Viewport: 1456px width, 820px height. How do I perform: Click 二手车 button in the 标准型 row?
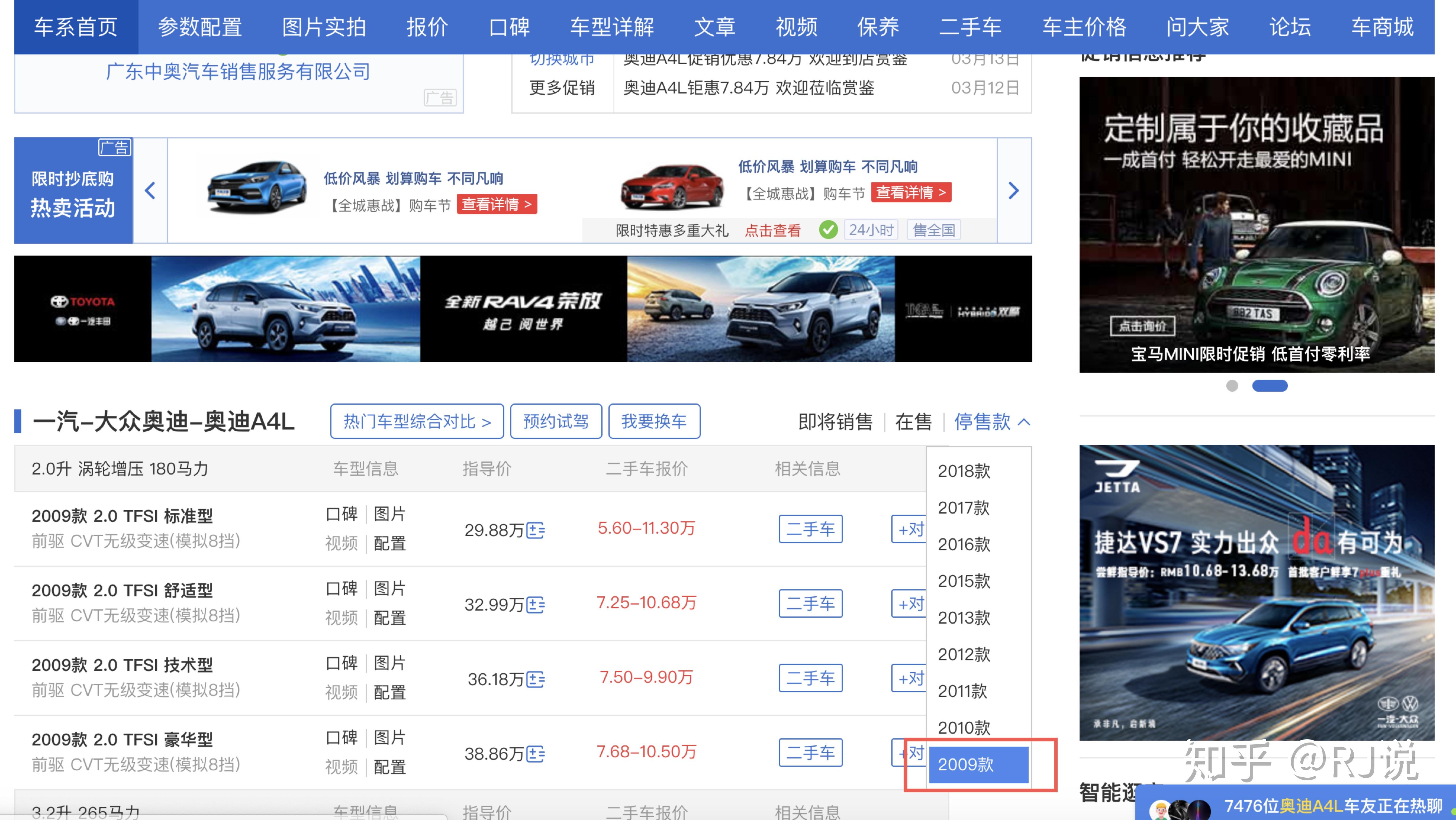tap(811, 529)
